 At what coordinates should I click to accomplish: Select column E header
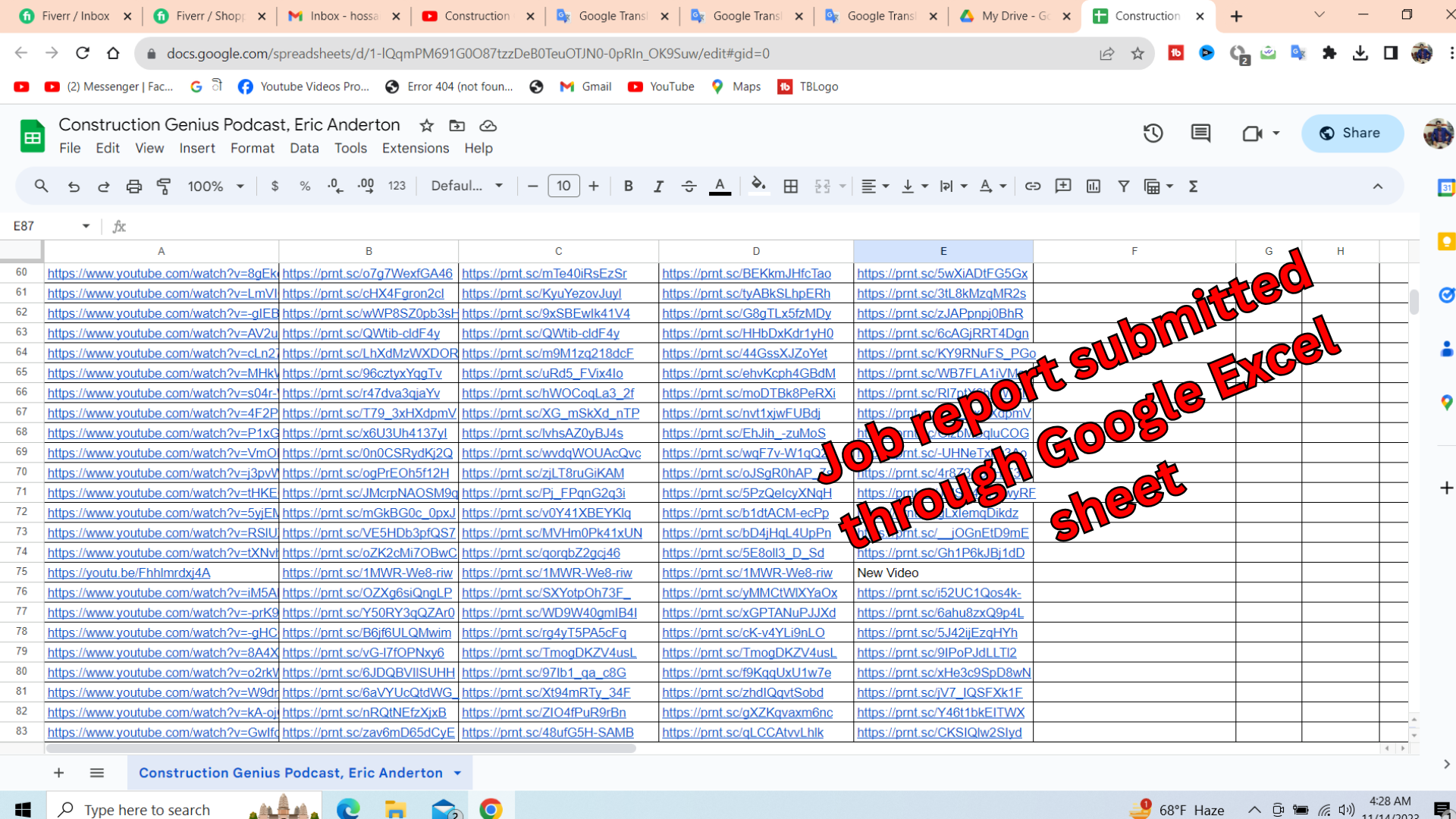click(943, 251)
